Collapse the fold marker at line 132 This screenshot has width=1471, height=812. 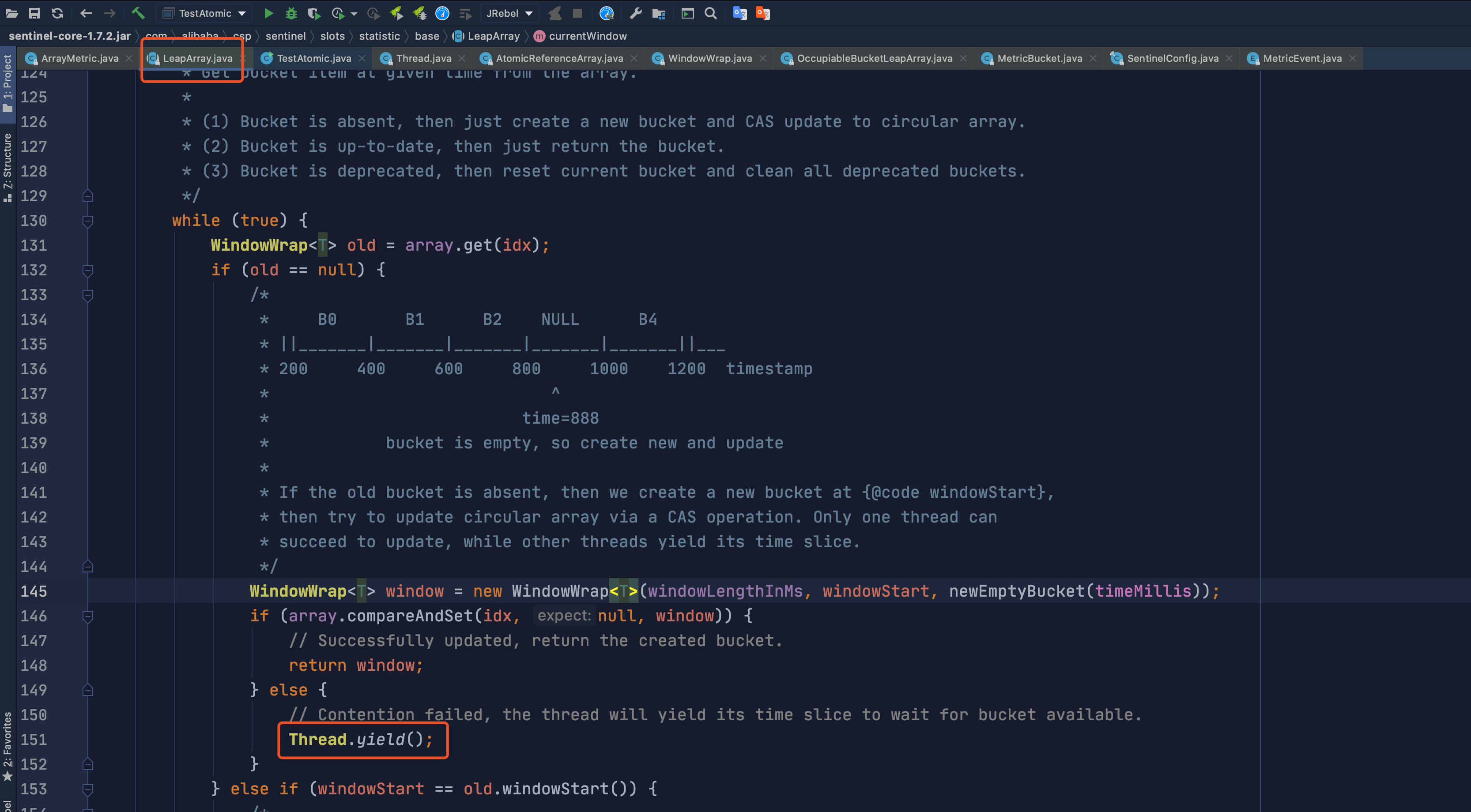click(x=88, y=270)
